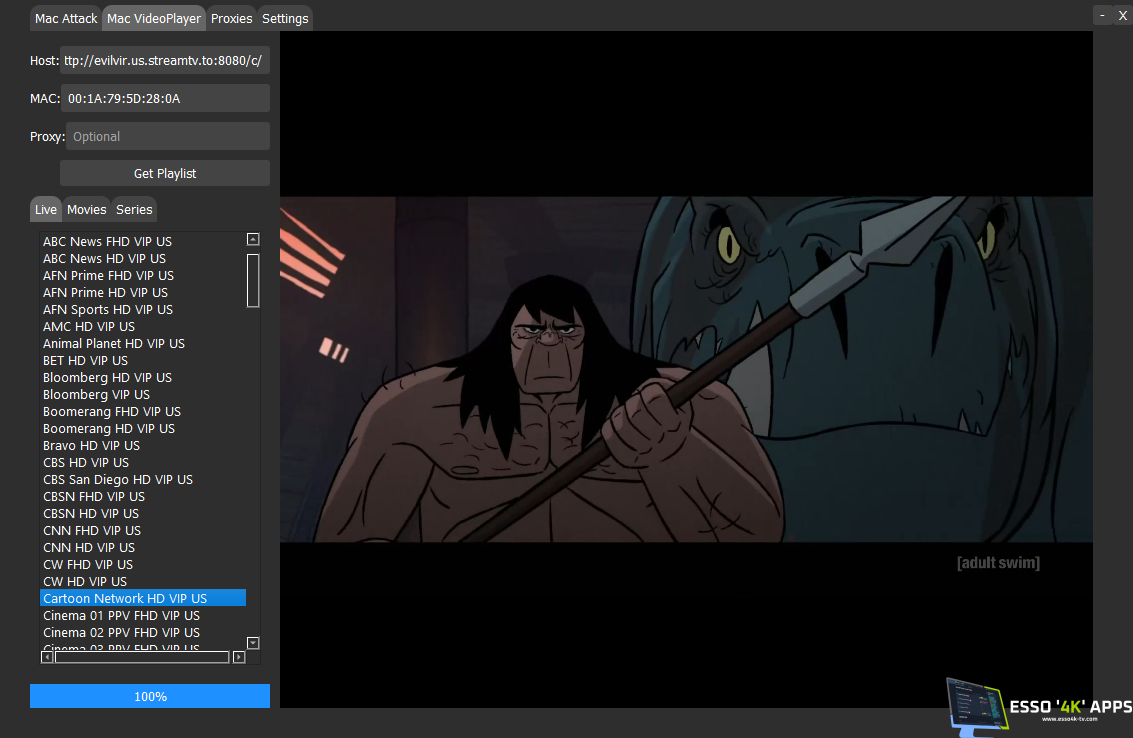Click the Host URL input field
Image resolution: width=1133 pixels, height=738 pixels.
point(165,60)
